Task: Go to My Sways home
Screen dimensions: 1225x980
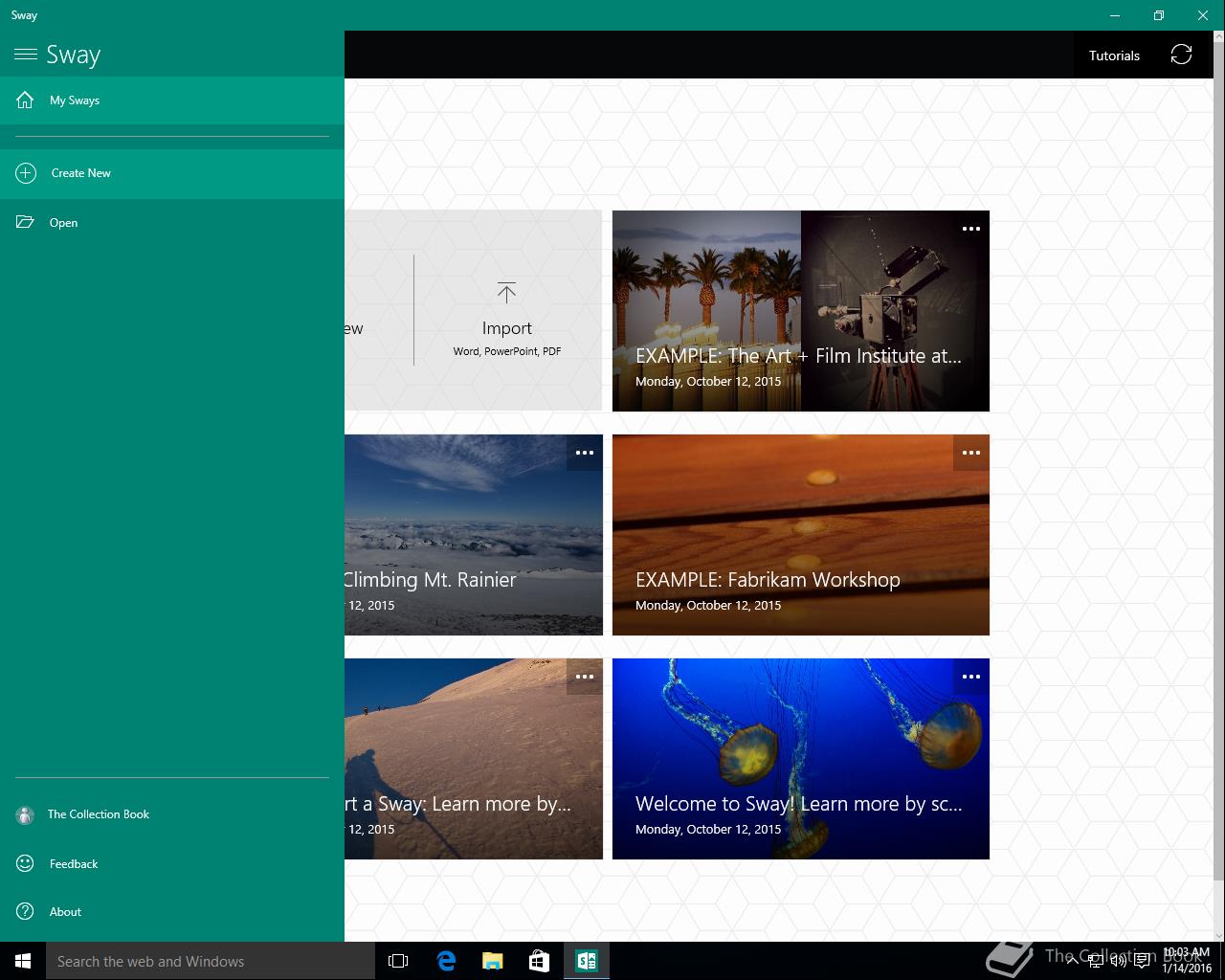Action: coord(75,100)
